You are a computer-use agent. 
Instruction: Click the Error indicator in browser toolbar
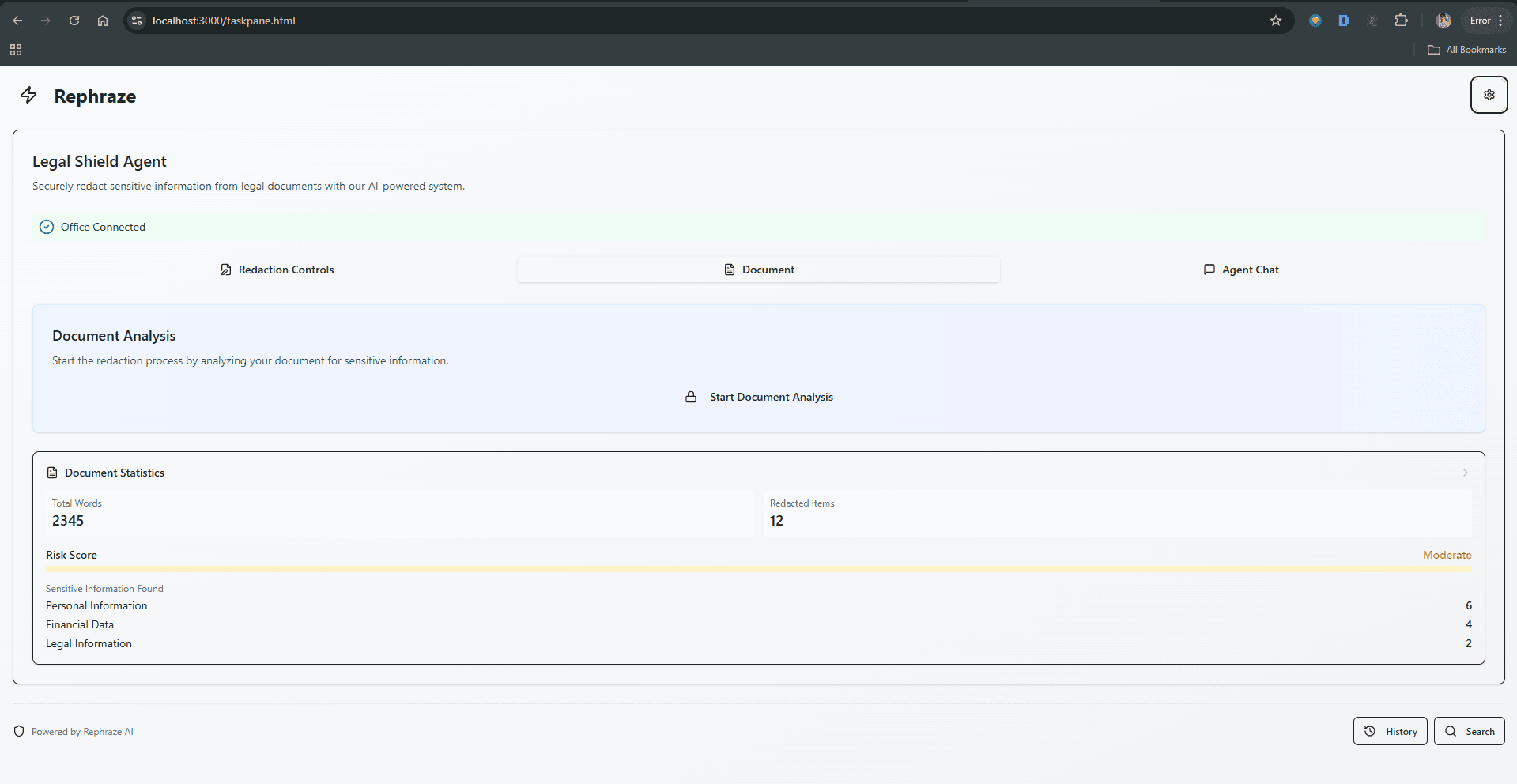pyautogui.click(x=1480, y=21)
